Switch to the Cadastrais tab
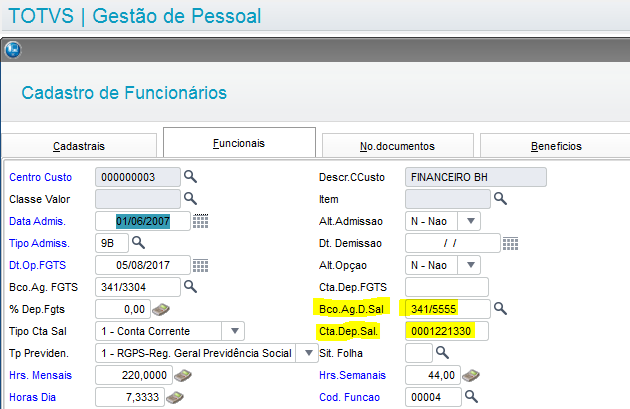Viewport: 630px width, 409px height. click(x=79, y=146)
